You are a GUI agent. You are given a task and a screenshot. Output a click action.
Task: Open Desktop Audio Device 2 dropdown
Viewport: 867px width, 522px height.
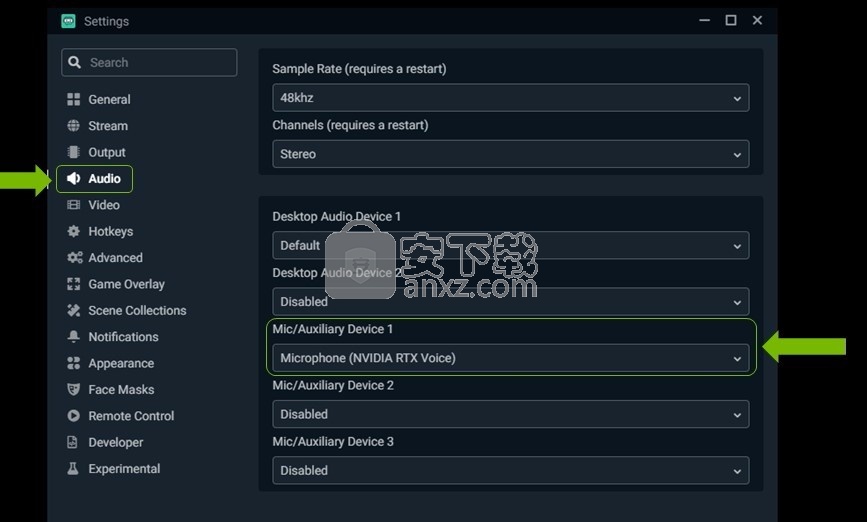(x=511, y=302)
